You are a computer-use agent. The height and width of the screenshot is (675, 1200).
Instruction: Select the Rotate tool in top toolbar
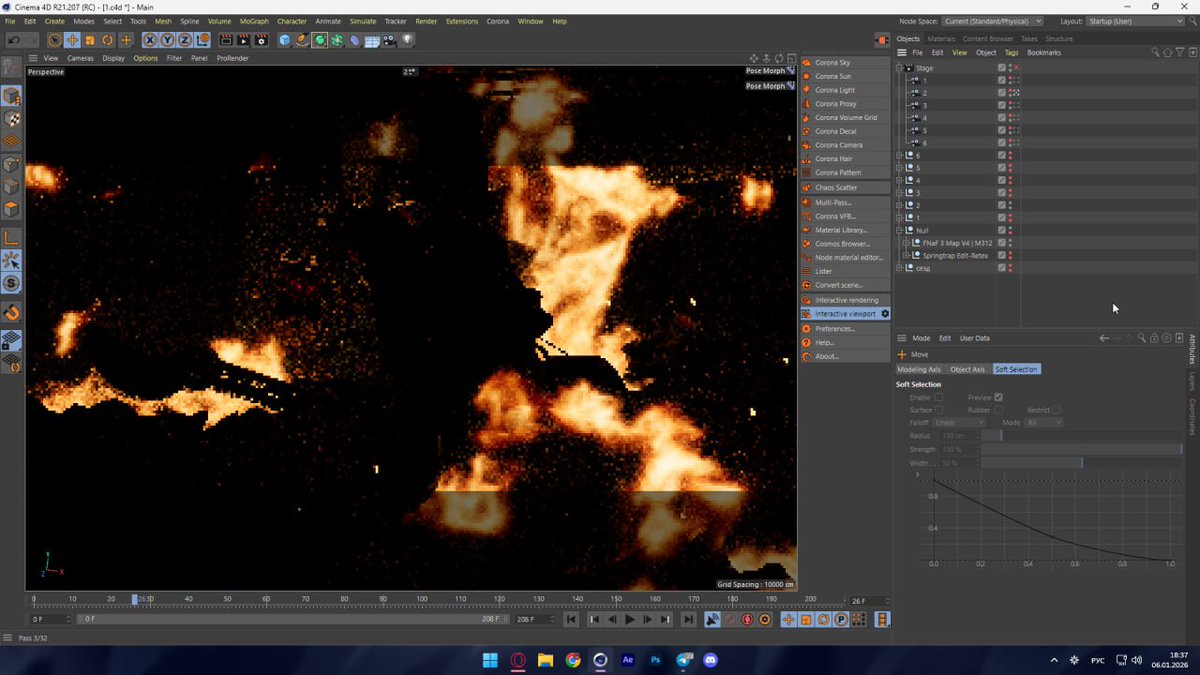click(x=108, y=40)
